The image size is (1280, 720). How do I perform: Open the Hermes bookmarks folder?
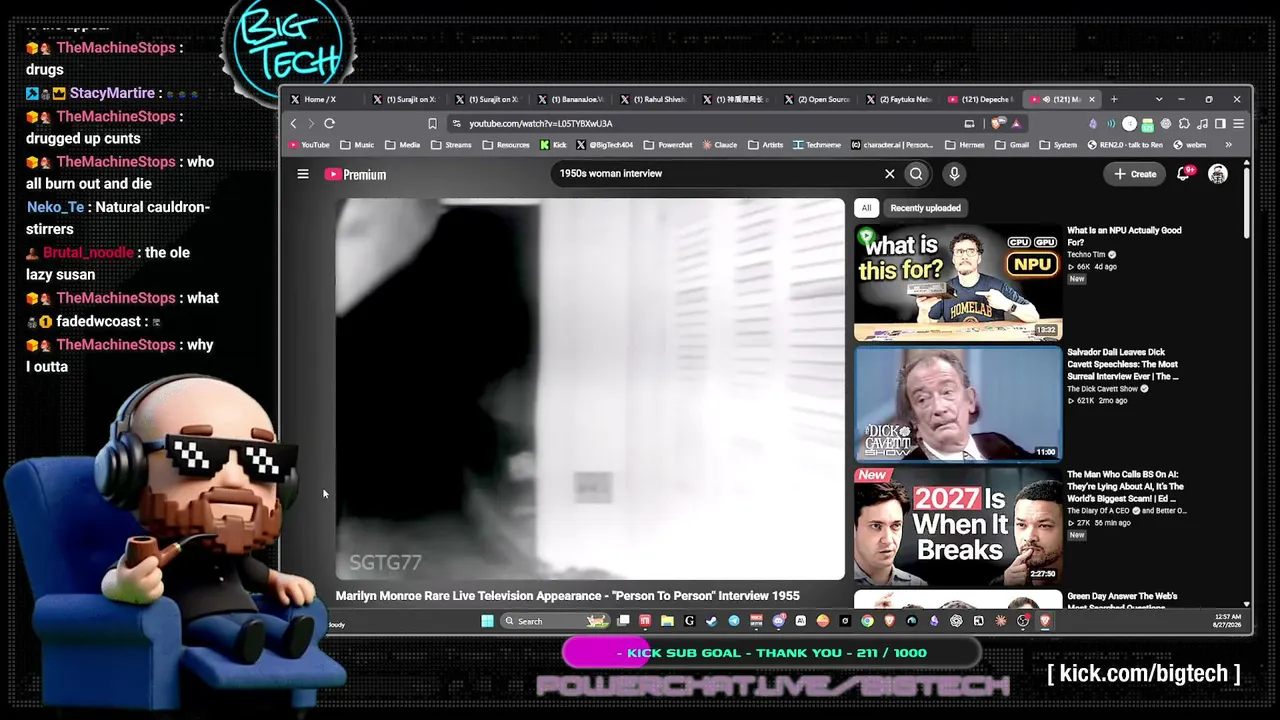pyautogui.click(x=964, y=145)
